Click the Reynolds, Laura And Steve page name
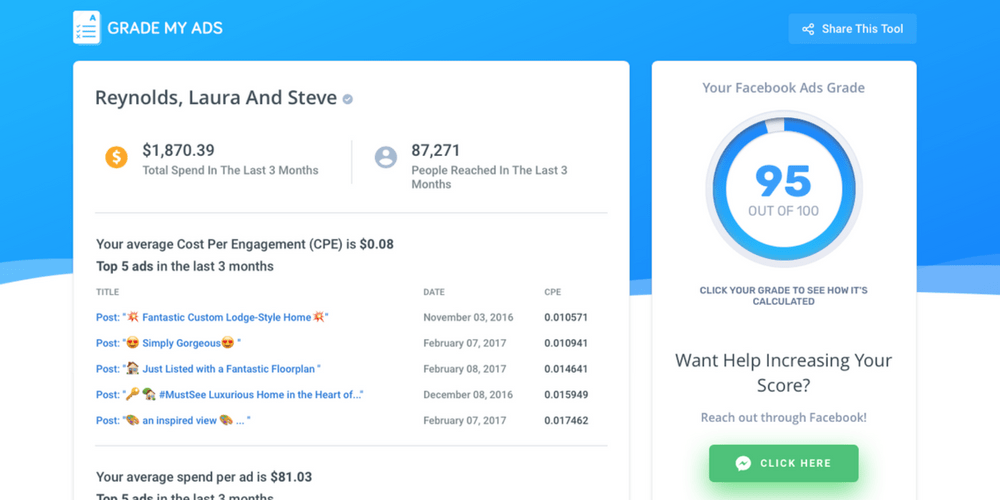Image resolution: width=1000 pixels, height=500 pixels. click(215, 98)
